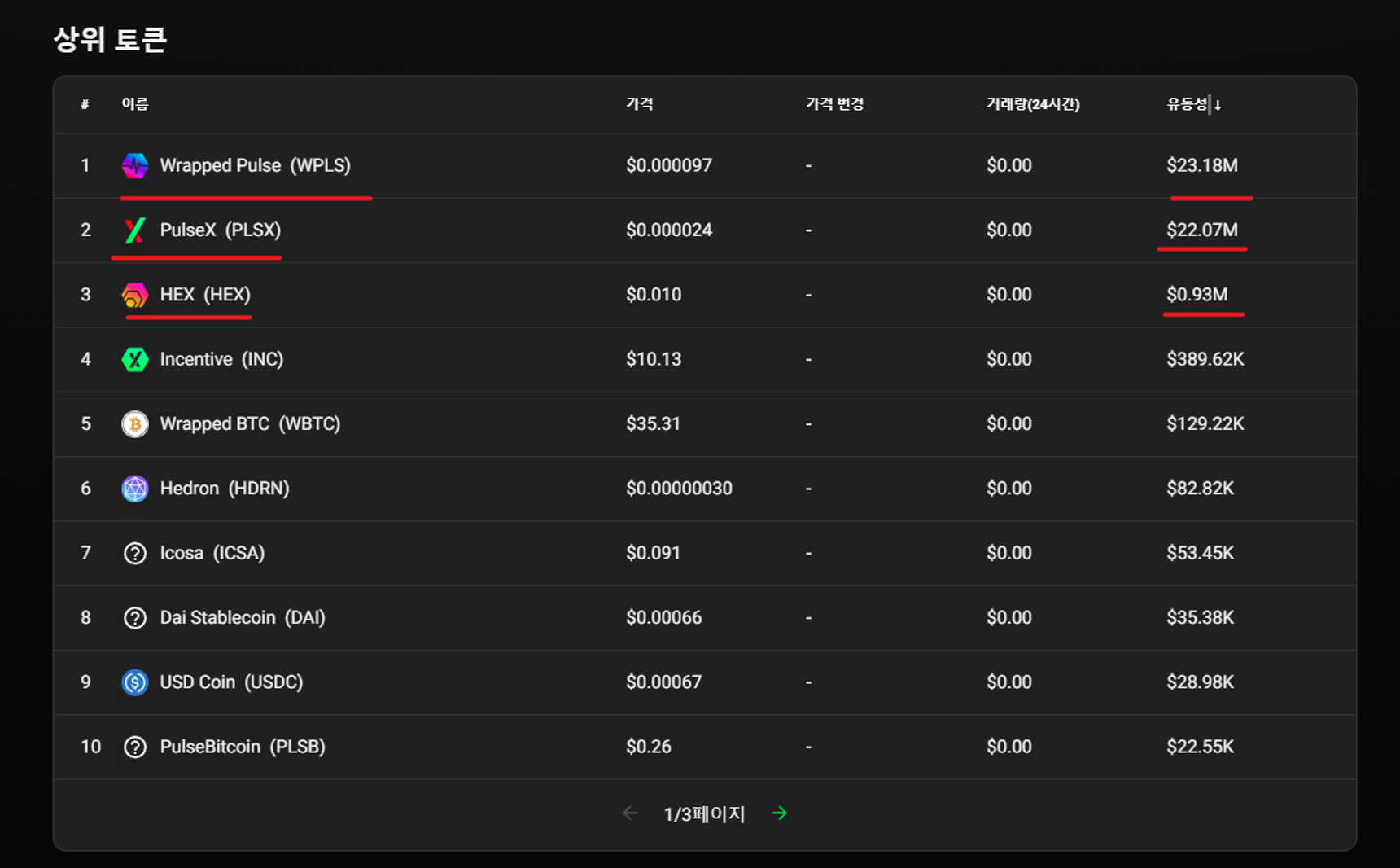The image size is (1400, 868).
Task: Click the $0.000097 price of WPLS
Action: click(669, 165)
